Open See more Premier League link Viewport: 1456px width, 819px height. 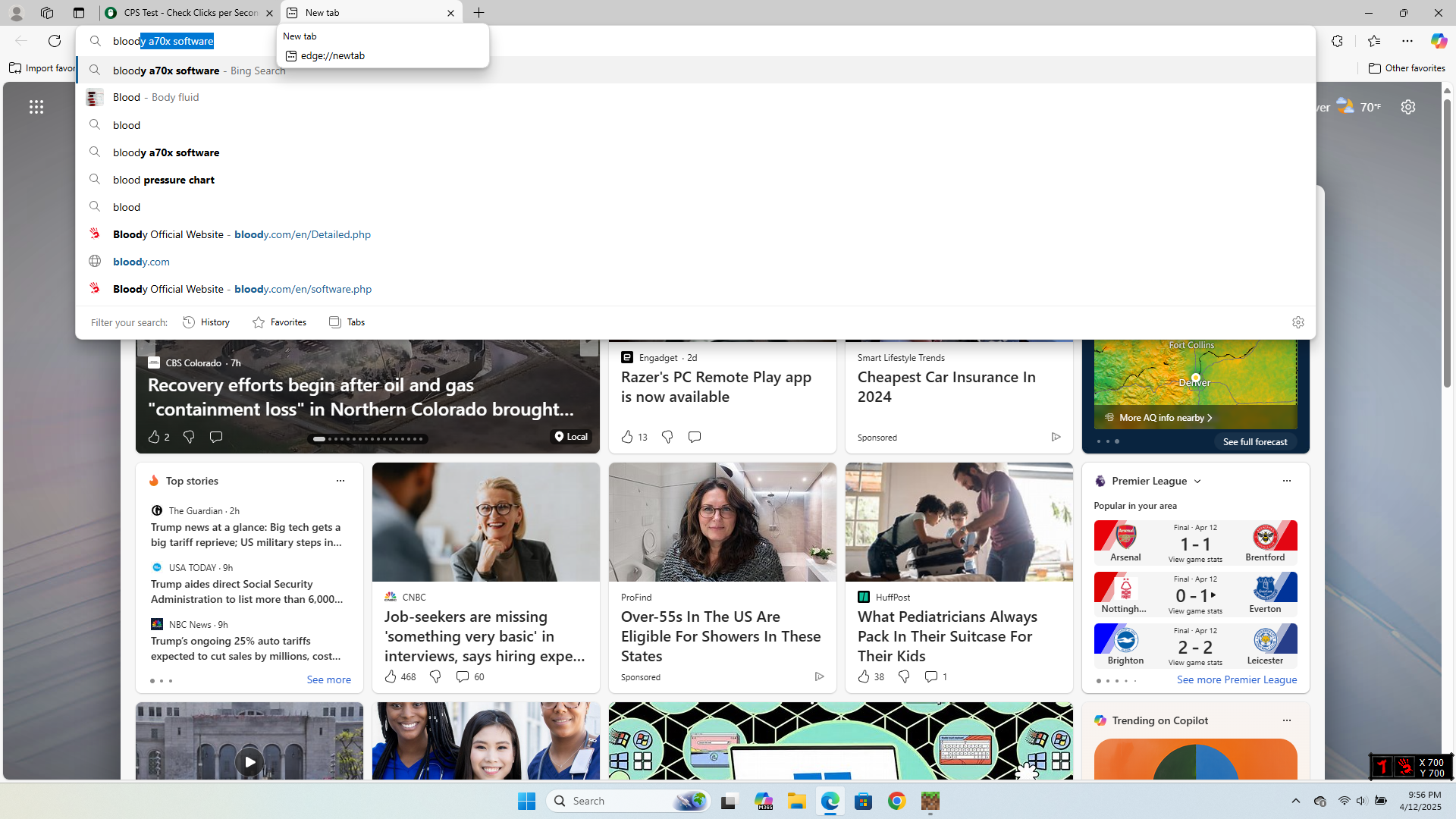tap(1237, 680)
